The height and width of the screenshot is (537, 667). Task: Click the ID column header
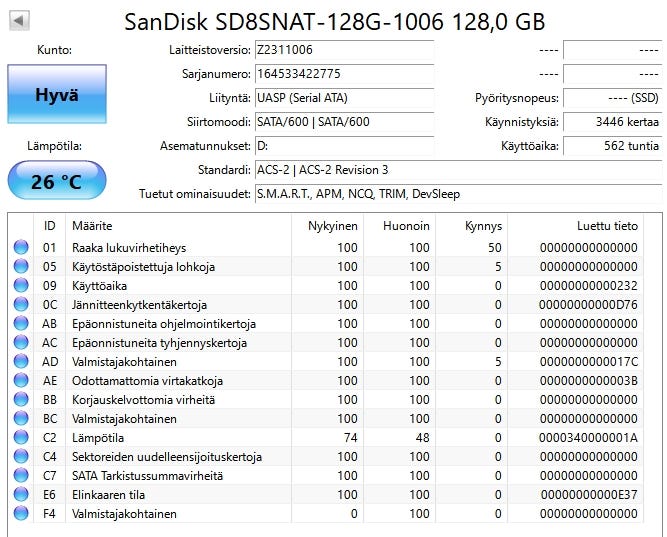click(x=50, y=226)
